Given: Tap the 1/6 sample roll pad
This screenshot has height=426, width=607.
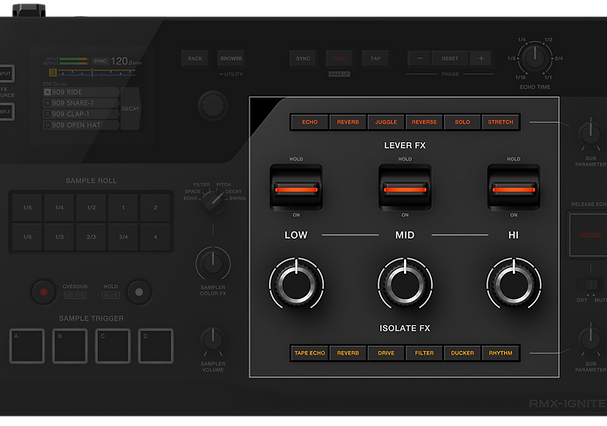Looking at the screenshot, I should coord(27,237).
